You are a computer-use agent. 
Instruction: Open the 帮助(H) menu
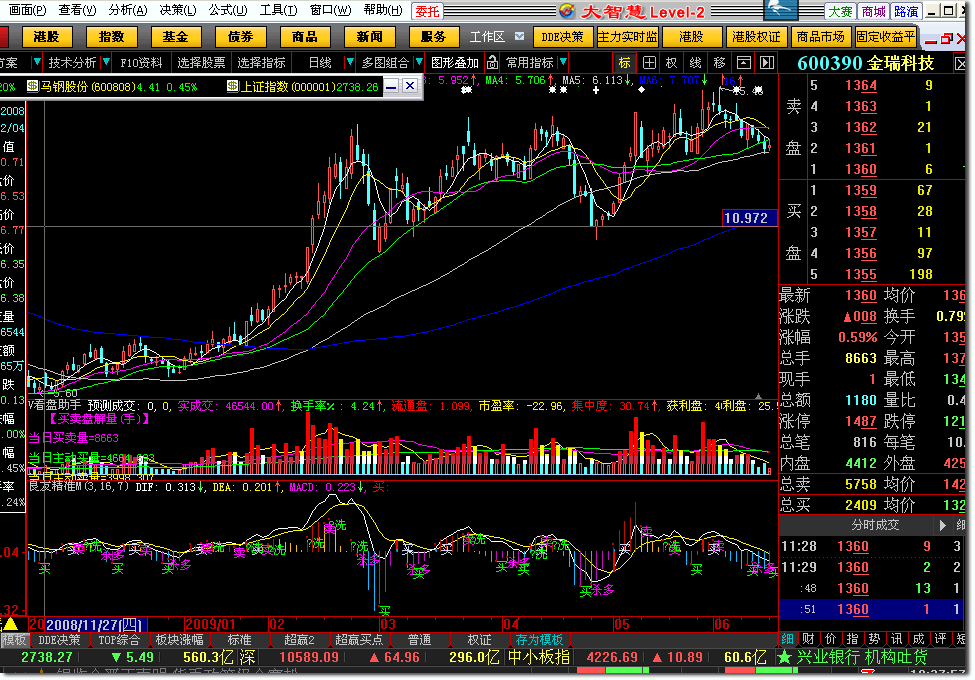383,11
